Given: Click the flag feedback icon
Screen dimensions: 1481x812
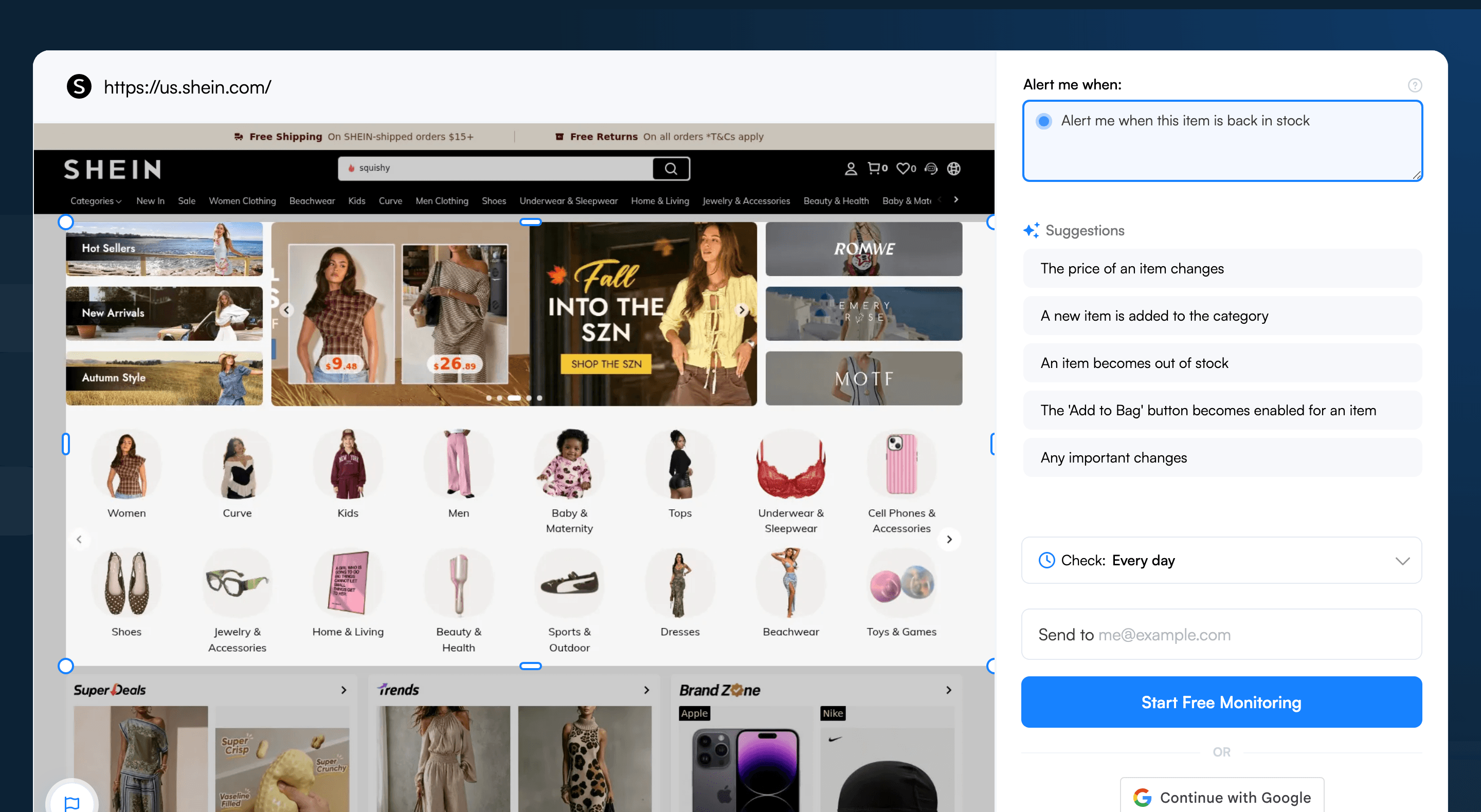Looking at the screenshot, I should point(73,802).
